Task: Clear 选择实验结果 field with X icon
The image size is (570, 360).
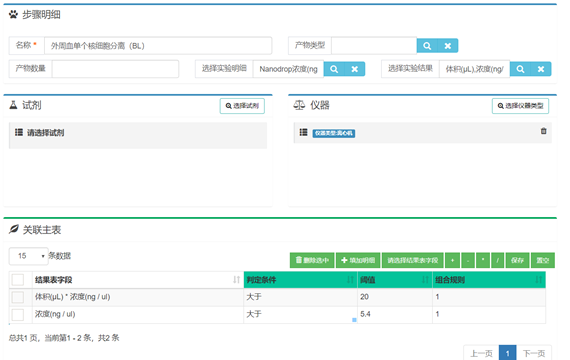Action: (x=541, y=69)
